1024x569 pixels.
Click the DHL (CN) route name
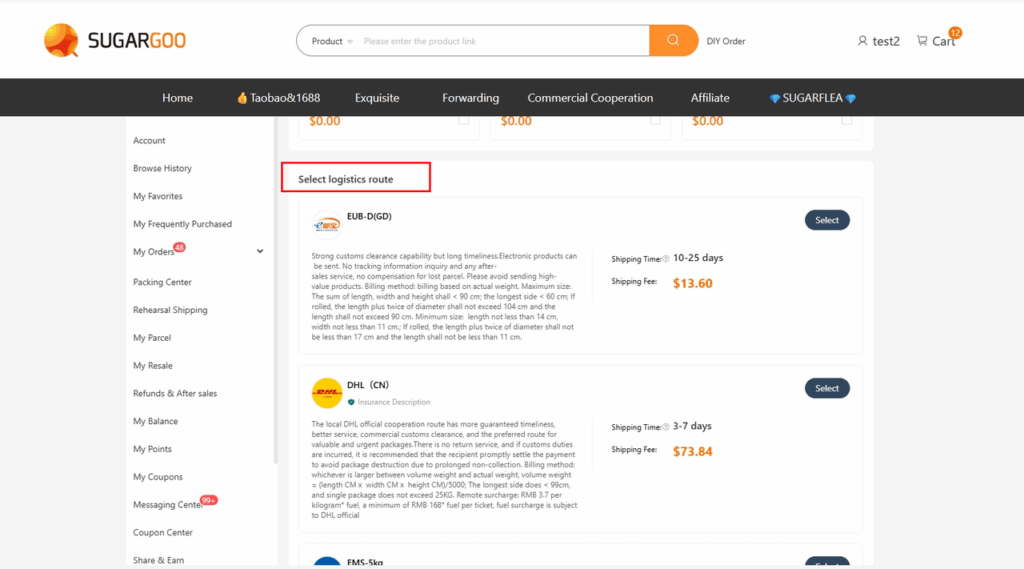pos(368,385)
